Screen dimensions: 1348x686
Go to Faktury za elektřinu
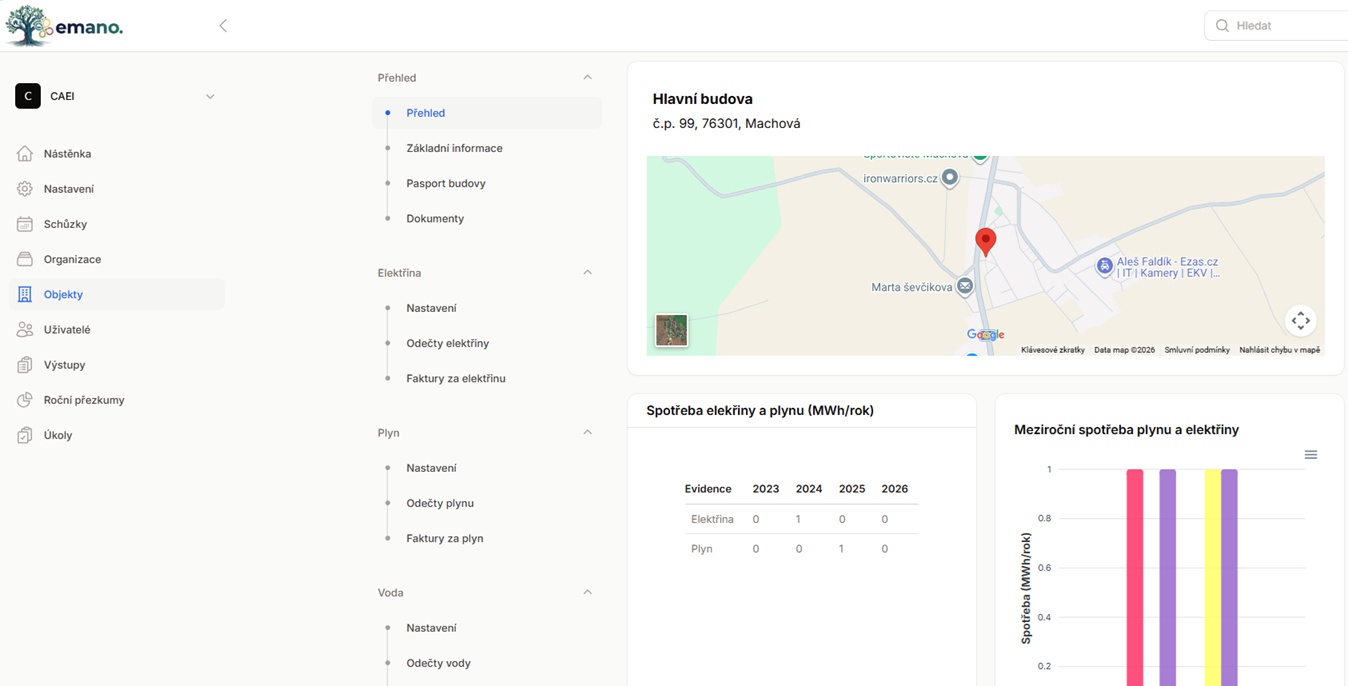(456, 378)
